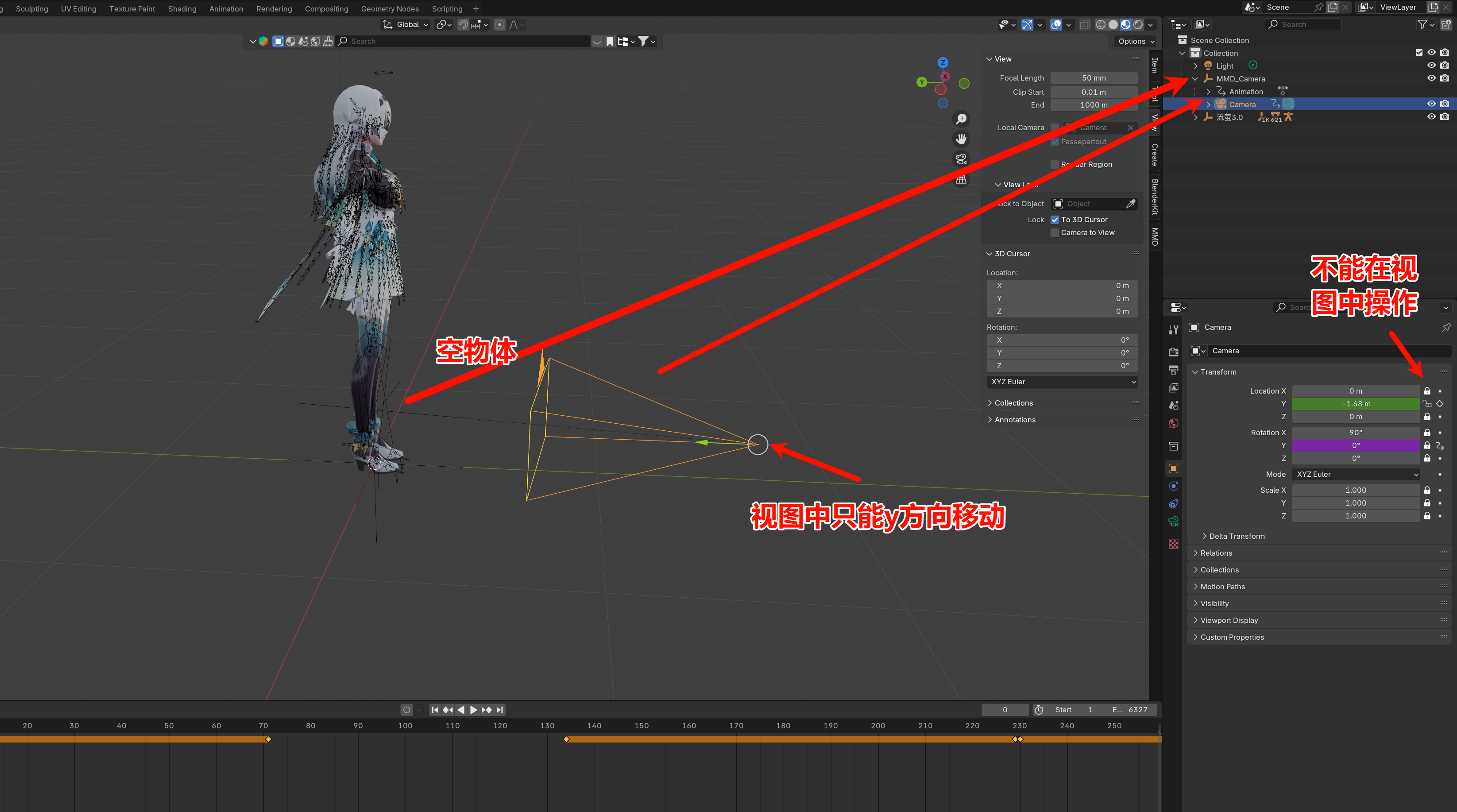Add a new workspace with plus button
This screenshot has width=1457, height=812.
pyautogui.click(x=475, y=8)
